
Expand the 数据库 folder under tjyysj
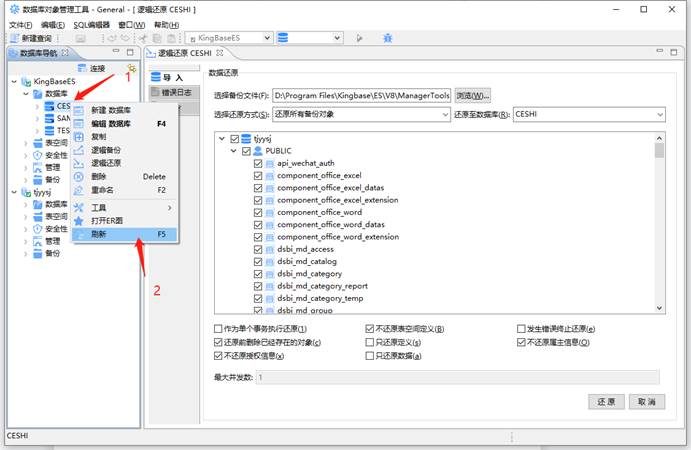(26, 205)
